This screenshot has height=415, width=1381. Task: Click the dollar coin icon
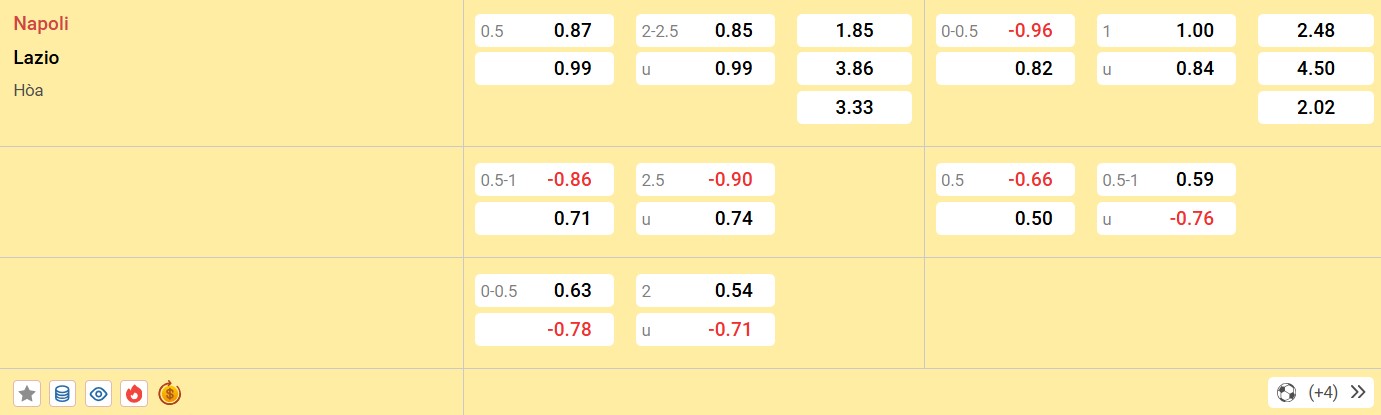point(169,393)
